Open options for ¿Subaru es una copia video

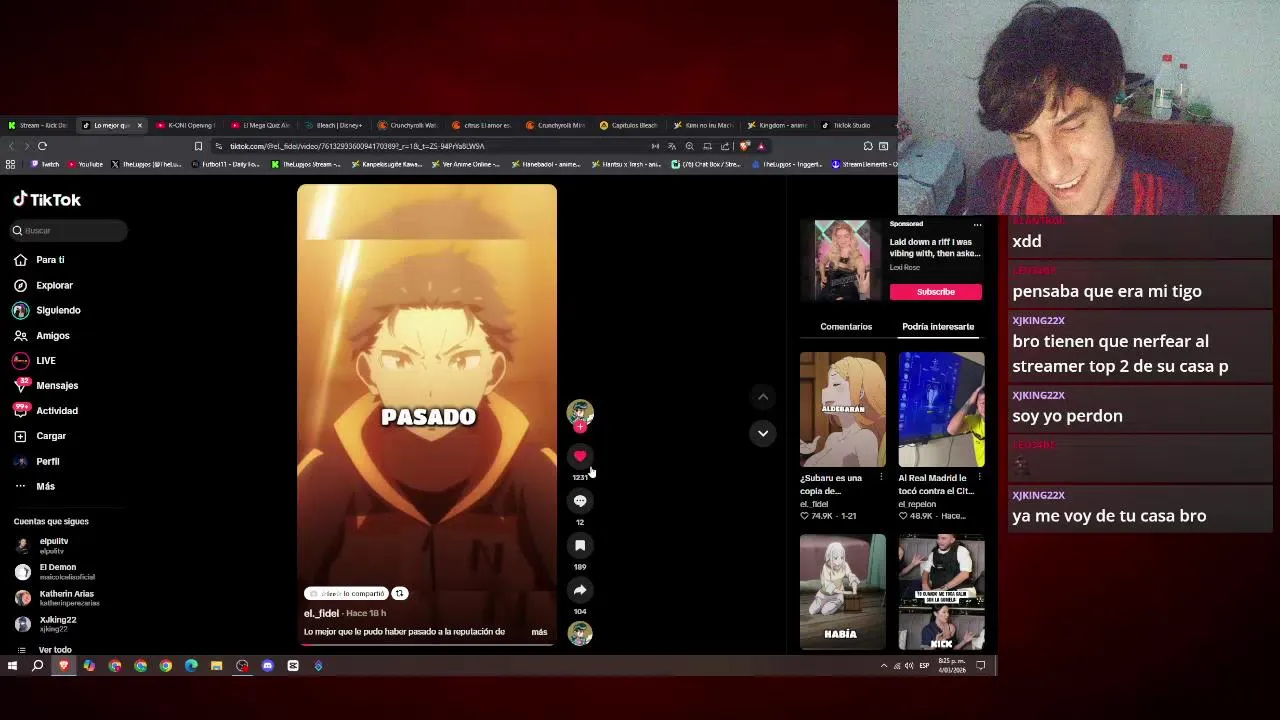pos(881,478)
